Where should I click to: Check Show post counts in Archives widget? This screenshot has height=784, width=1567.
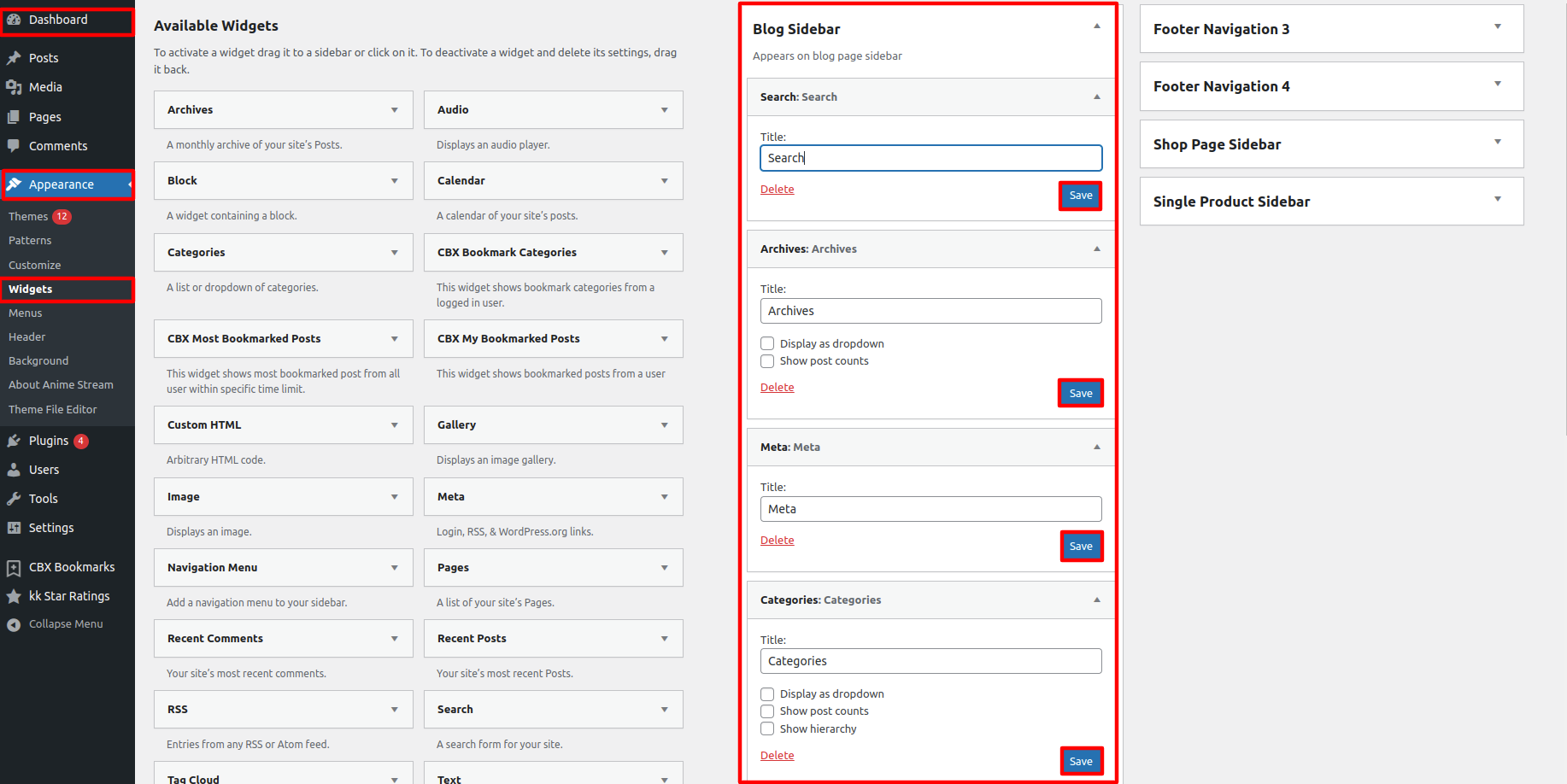pyautogui.click(x=767, y=361)
